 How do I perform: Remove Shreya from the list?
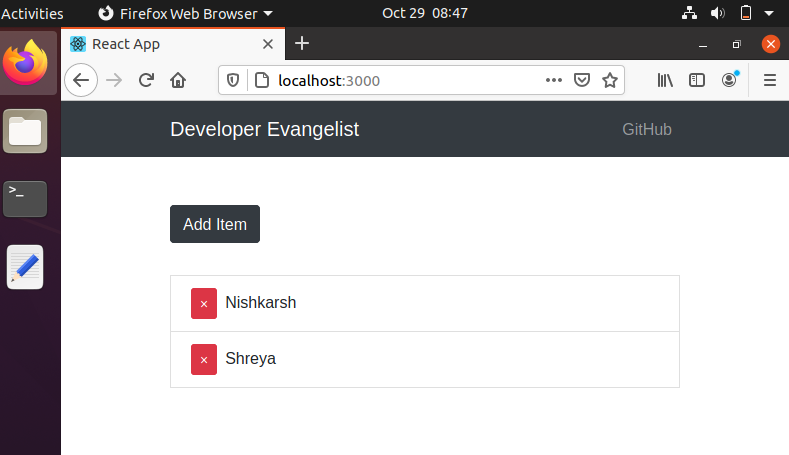204,359
